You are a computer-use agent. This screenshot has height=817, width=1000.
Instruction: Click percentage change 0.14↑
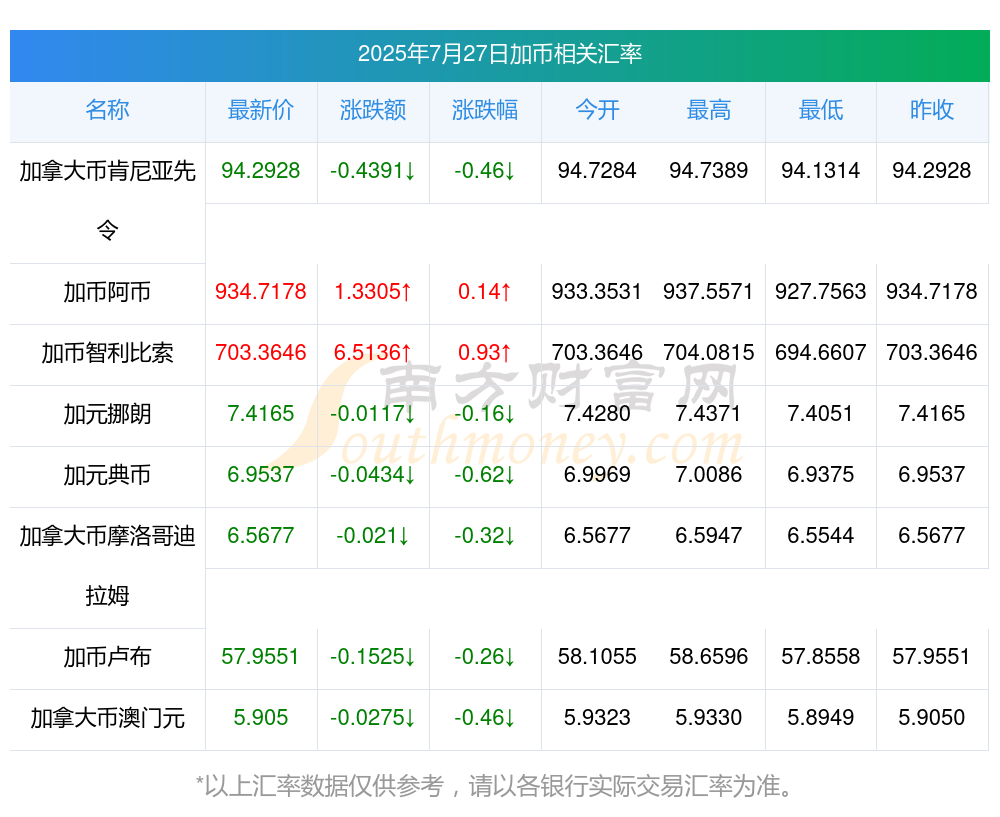click(485, 292)
